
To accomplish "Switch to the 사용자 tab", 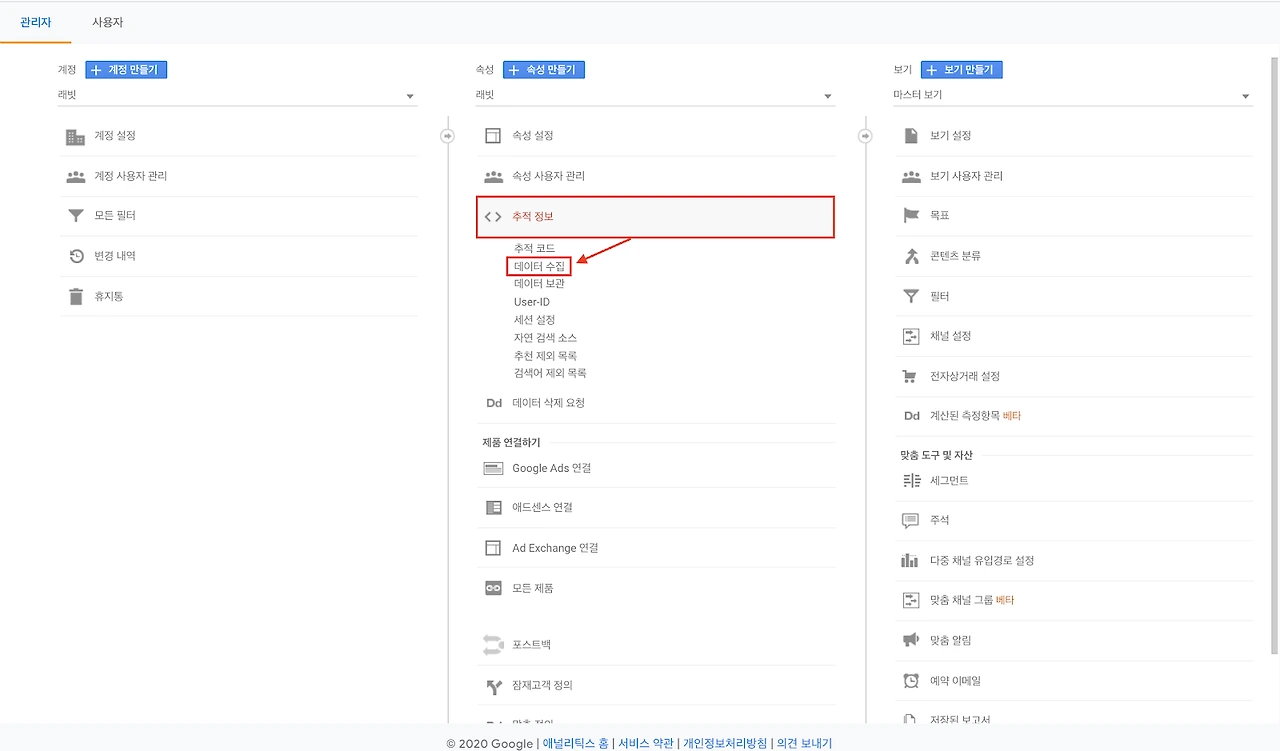I will (x=108, y=22).
